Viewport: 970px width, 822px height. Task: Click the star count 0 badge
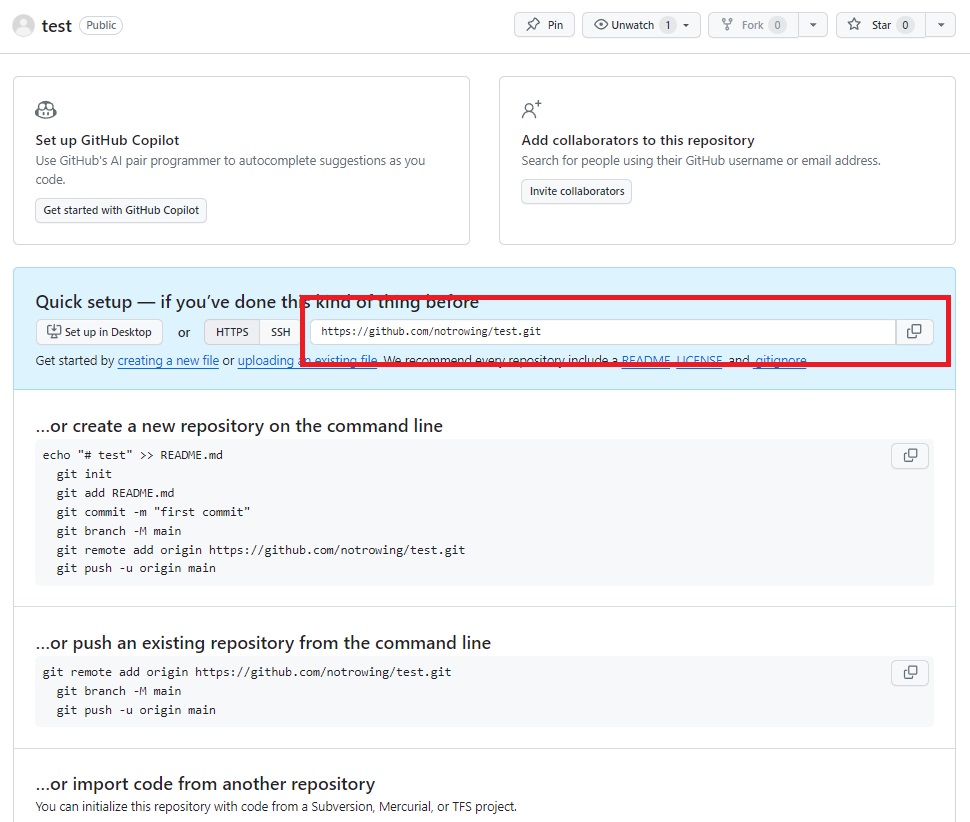905,25
